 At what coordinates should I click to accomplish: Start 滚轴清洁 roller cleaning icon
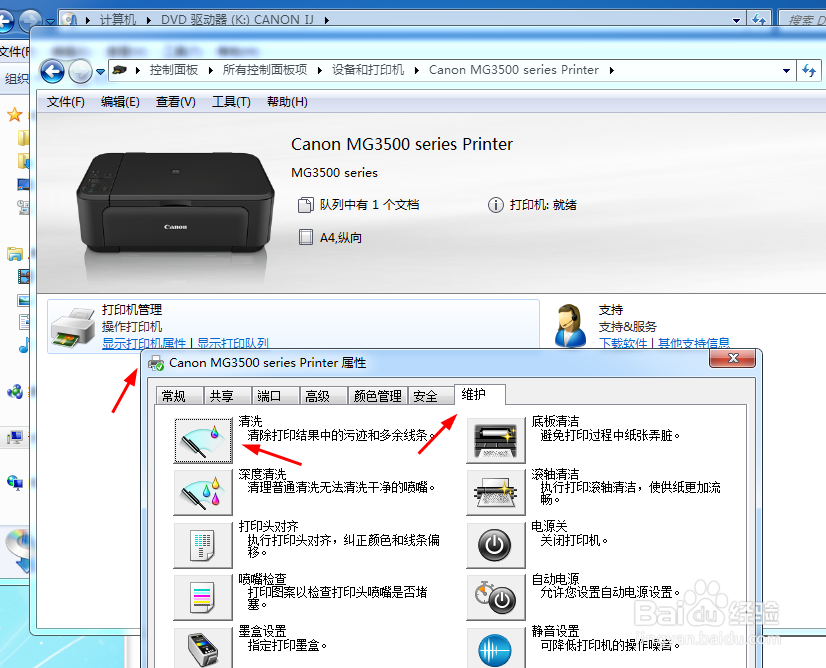point(496,493)
